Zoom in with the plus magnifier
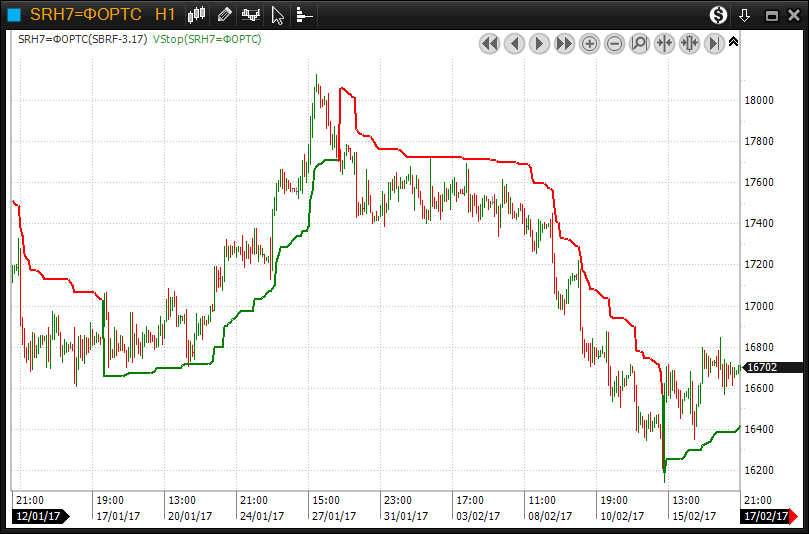Screen dimensions: 809x534 [590, 44]
